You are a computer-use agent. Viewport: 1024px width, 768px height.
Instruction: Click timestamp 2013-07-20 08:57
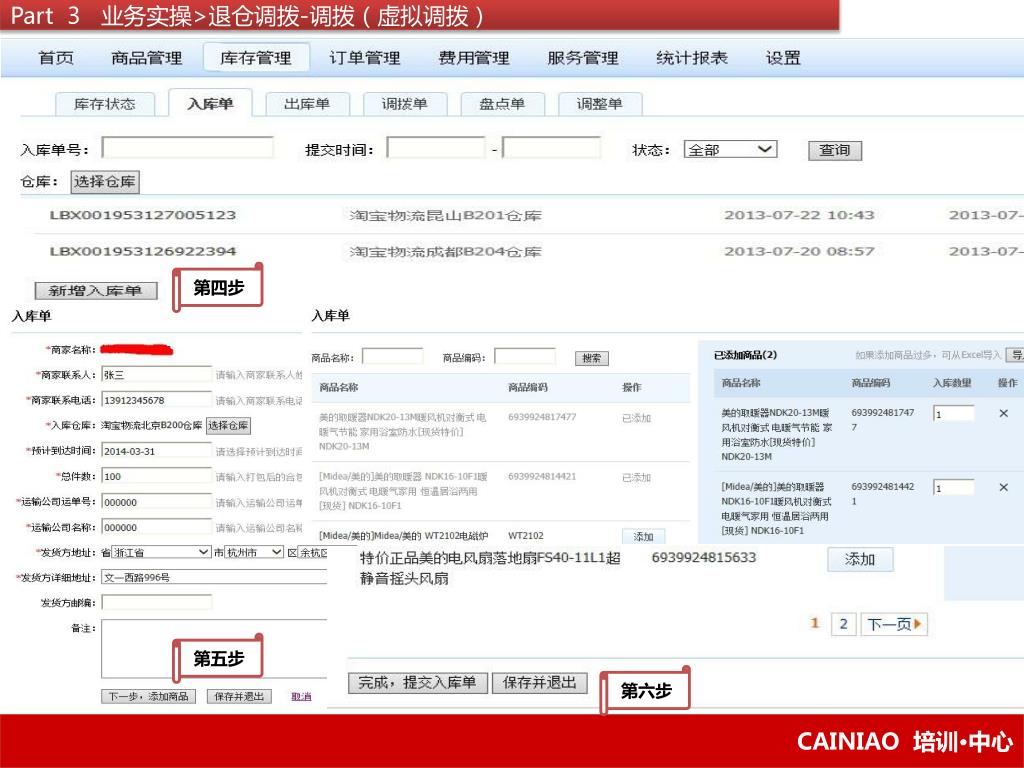[799, 251]
